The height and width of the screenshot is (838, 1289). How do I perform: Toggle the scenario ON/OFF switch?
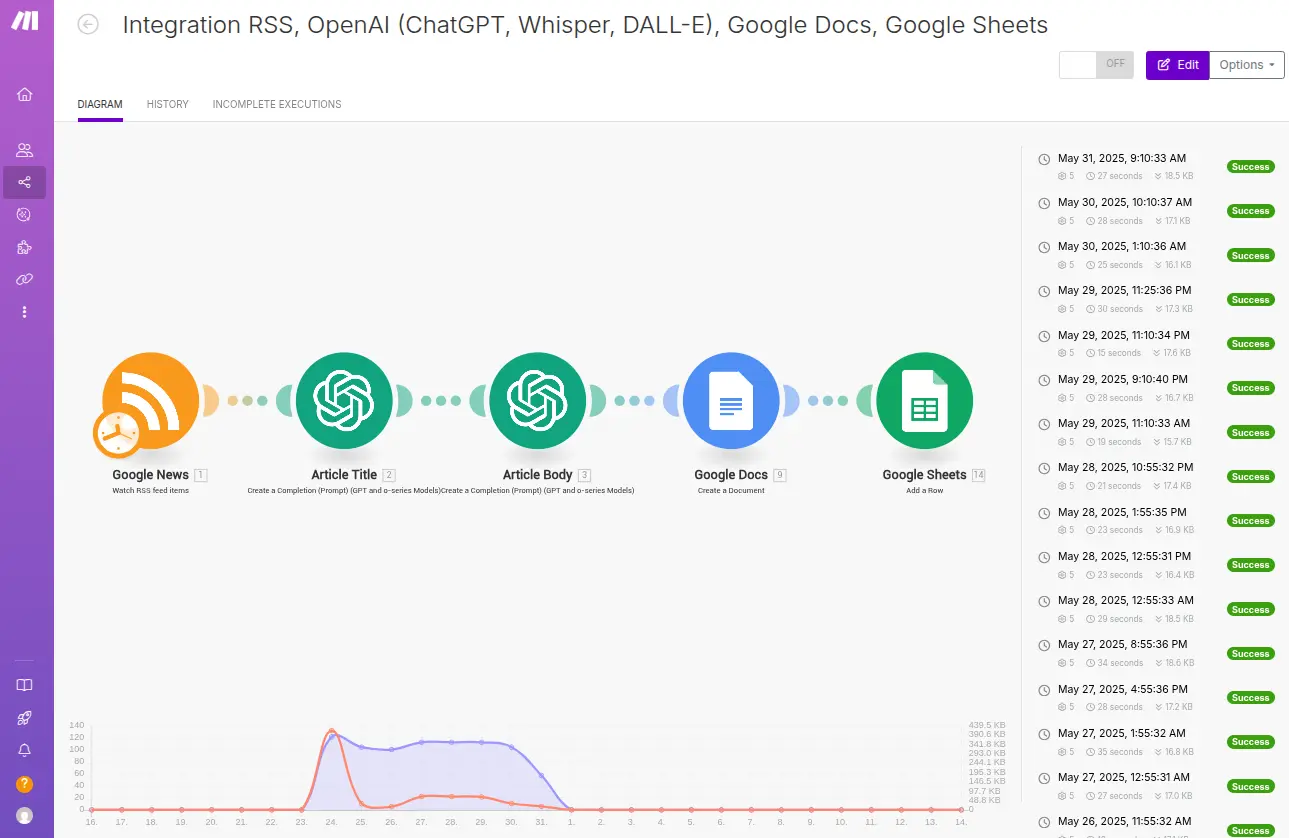pyautogui.click(x=1096, y=65)
